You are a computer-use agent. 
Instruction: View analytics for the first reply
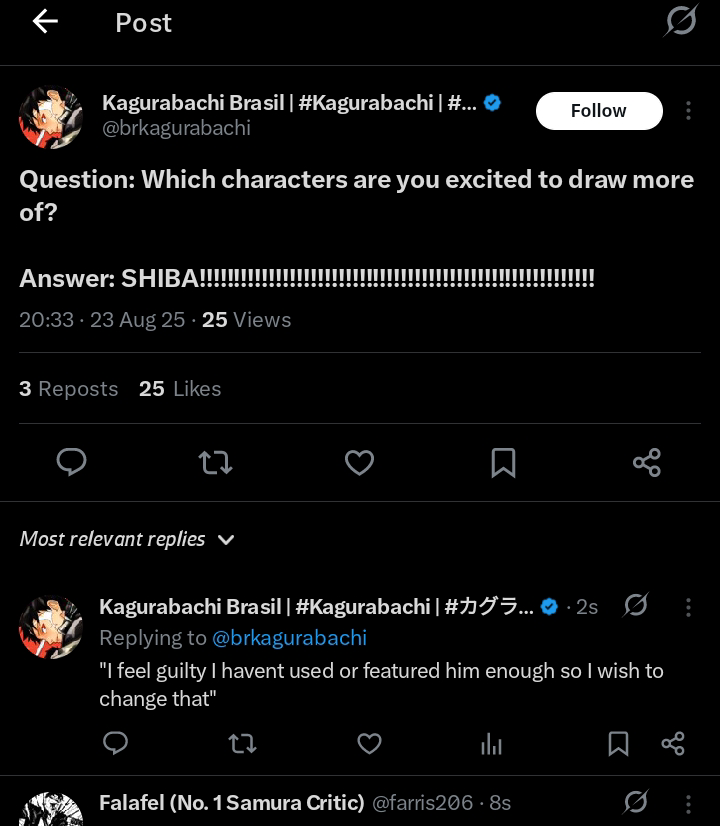491,743
